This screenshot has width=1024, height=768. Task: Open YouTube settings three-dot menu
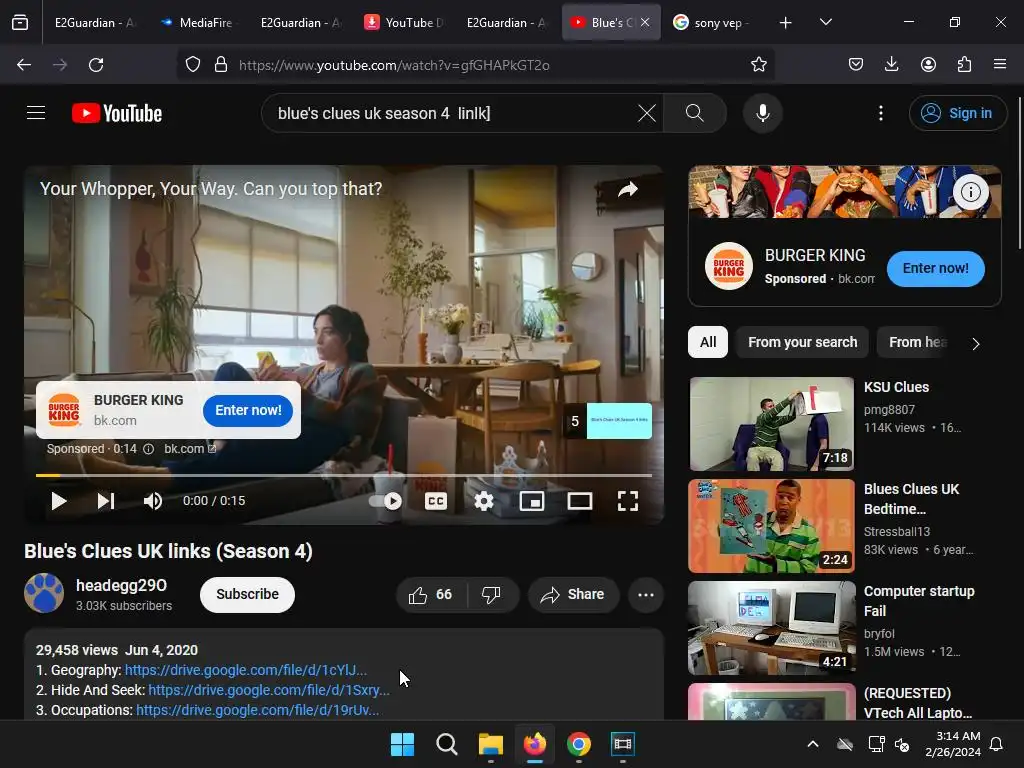(880, 113)
